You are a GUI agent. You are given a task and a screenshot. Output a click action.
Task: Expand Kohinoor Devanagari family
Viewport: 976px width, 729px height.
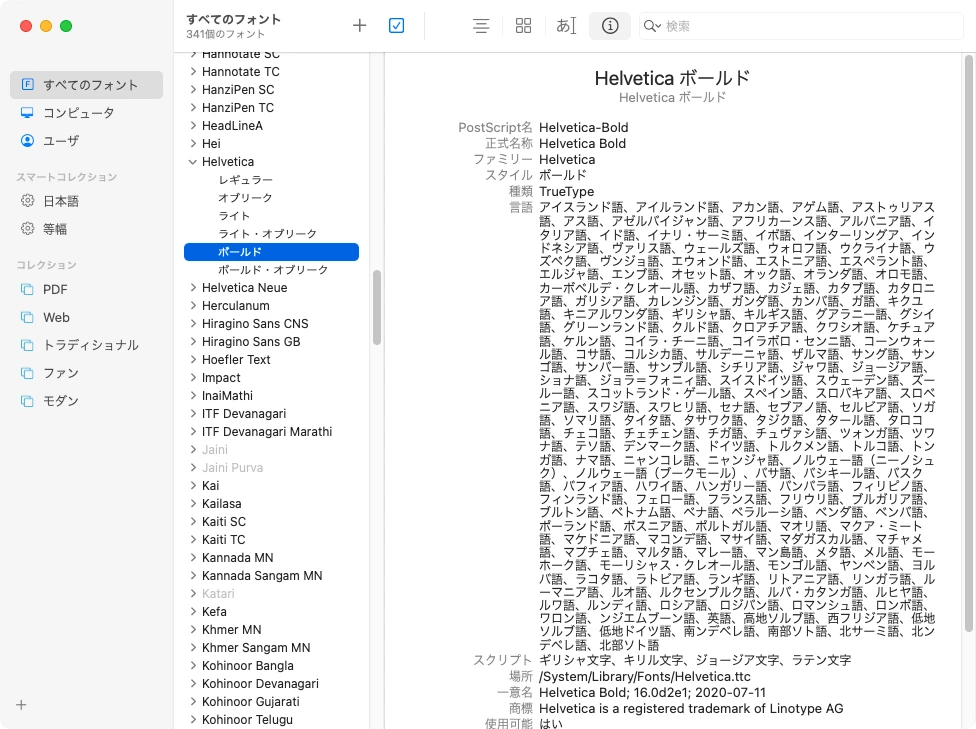coord(193,684)
